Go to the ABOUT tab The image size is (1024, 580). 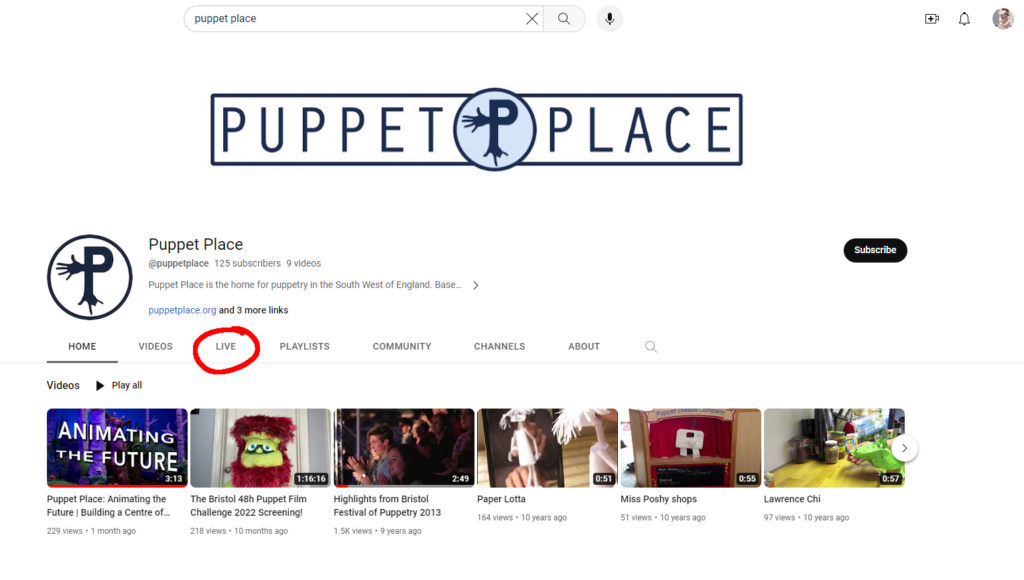584,347
